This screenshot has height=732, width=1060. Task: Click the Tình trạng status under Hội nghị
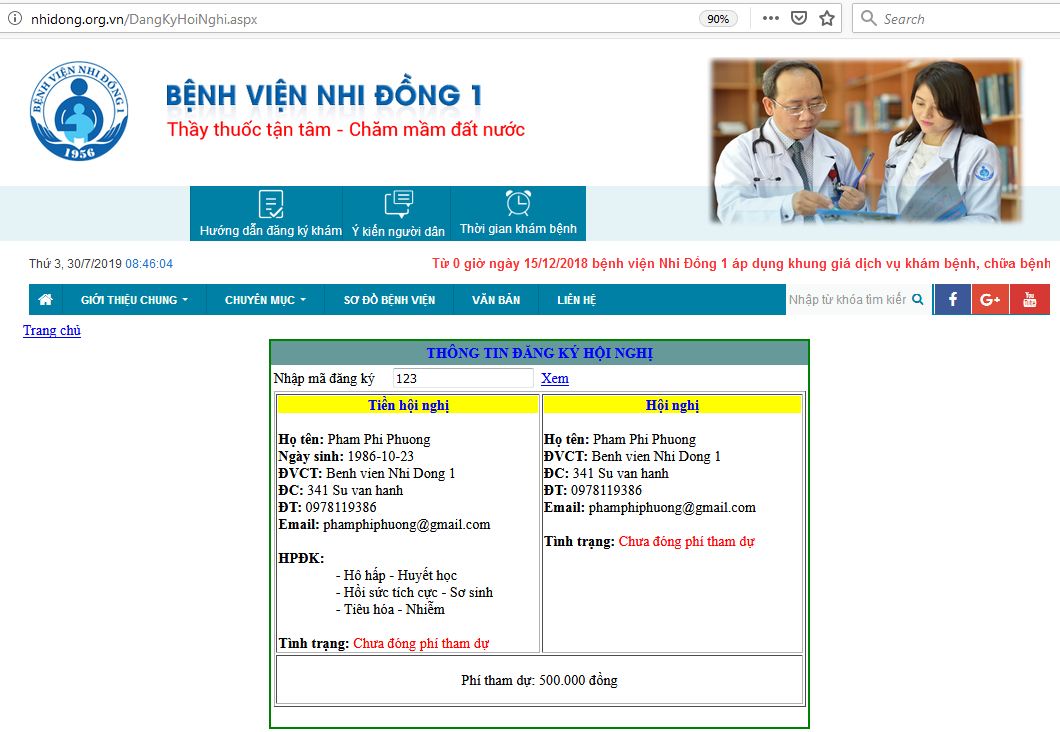(650, 541)
